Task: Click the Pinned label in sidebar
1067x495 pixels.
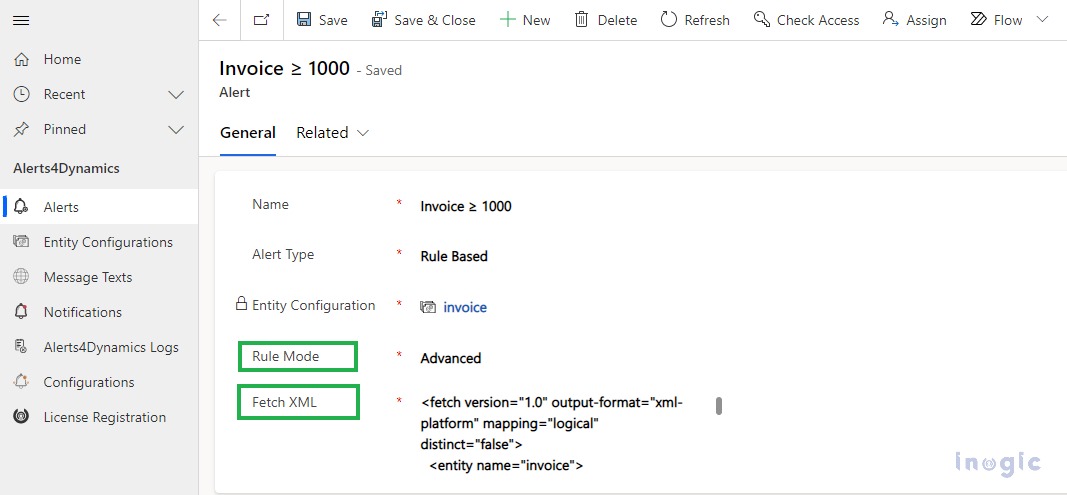Action: (x=65, y=129)
